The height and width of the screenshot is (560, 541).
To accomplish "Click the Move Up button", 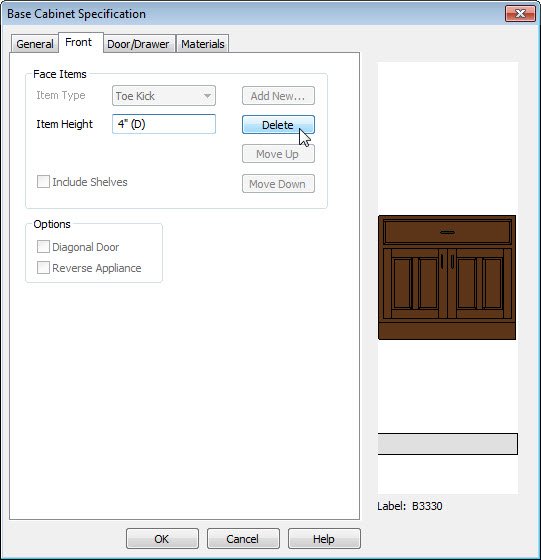I will [x=278, y=154].
